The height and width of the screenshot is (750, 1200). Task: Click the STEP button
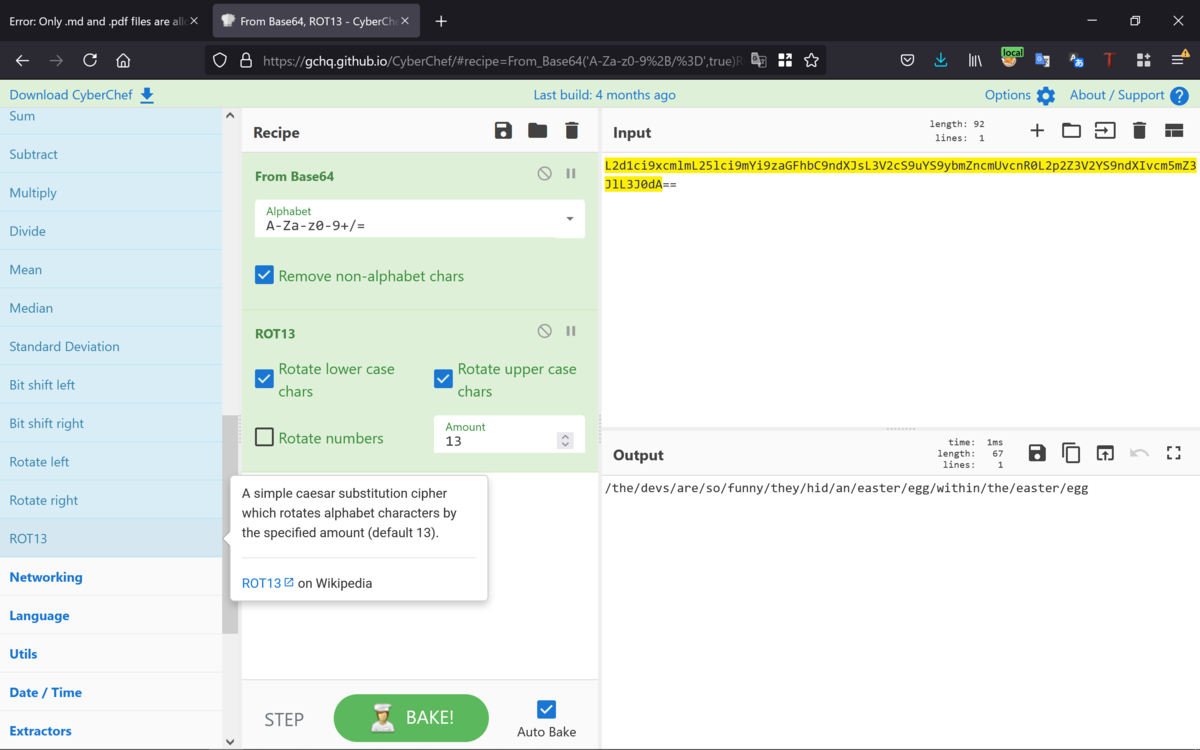pyautogui.click(x=284, y=719)
